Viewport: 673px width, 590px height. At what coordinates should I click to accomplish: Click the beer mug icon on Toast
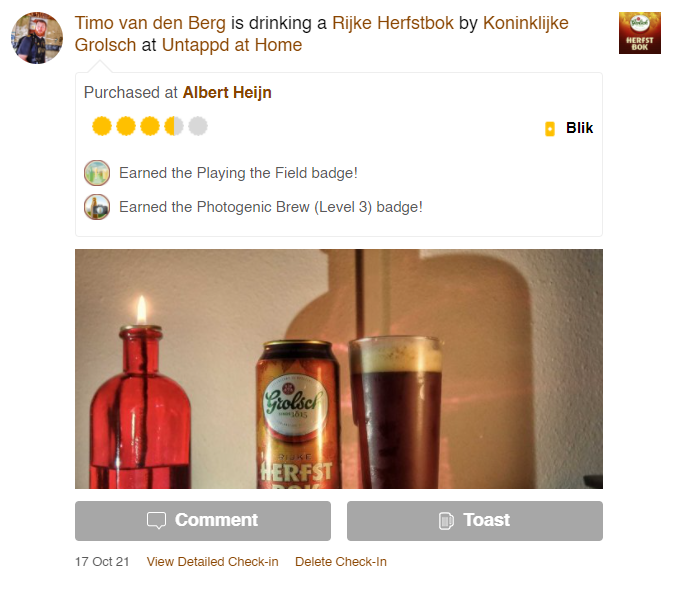(x=446, y=521)
